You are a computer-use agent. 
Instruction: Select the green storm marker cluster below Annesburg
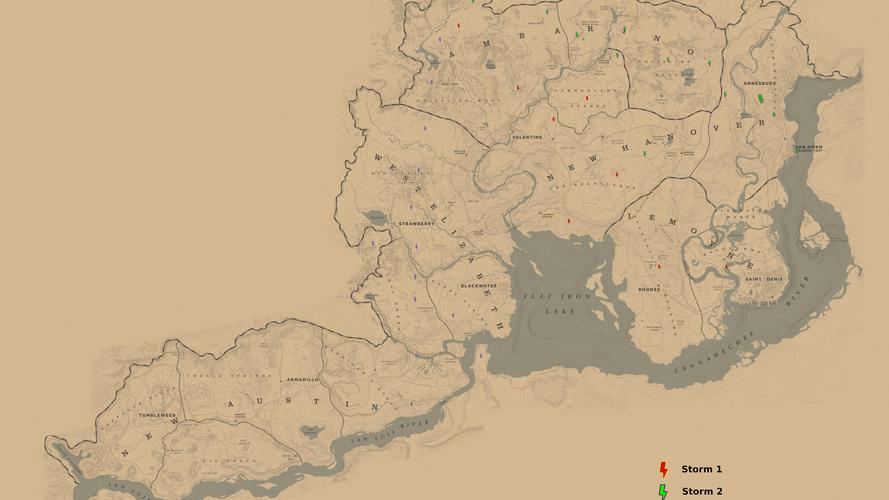coord(760,98)
